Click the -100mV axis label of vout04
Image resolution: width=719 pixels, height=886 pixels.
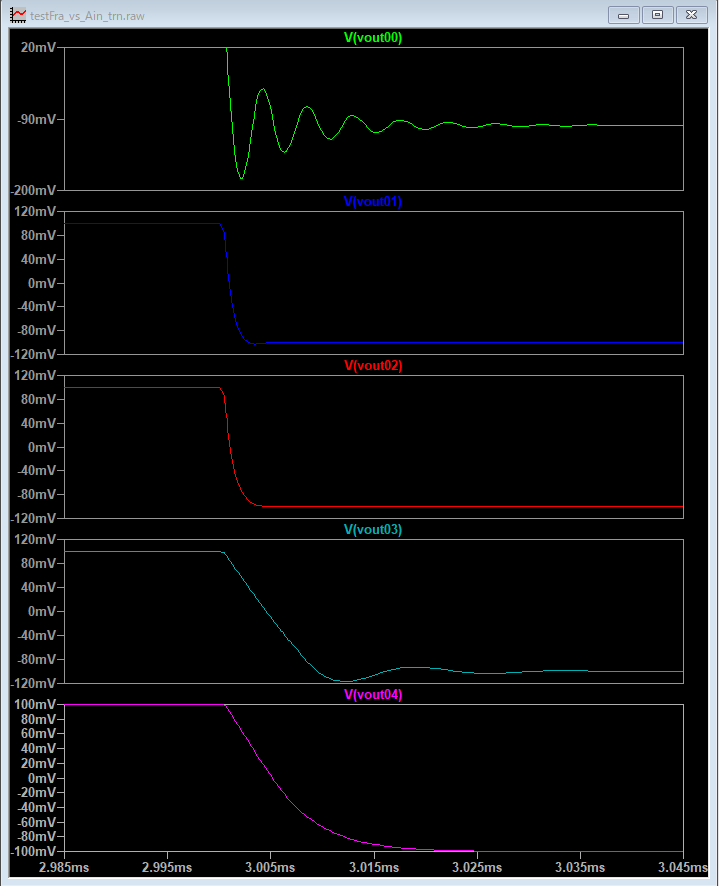coord(33,852)
